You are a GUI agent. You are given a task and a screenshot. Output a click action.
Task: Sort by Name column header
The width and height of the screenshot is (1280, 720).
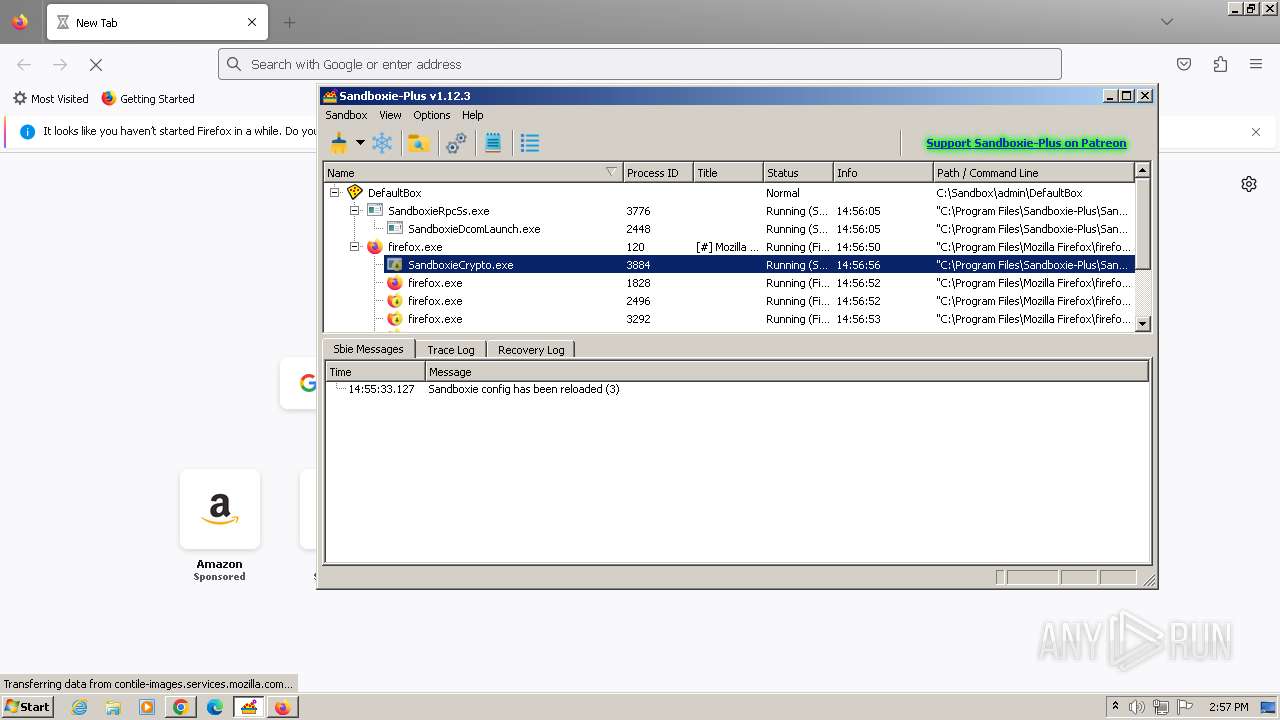(473, 173)
